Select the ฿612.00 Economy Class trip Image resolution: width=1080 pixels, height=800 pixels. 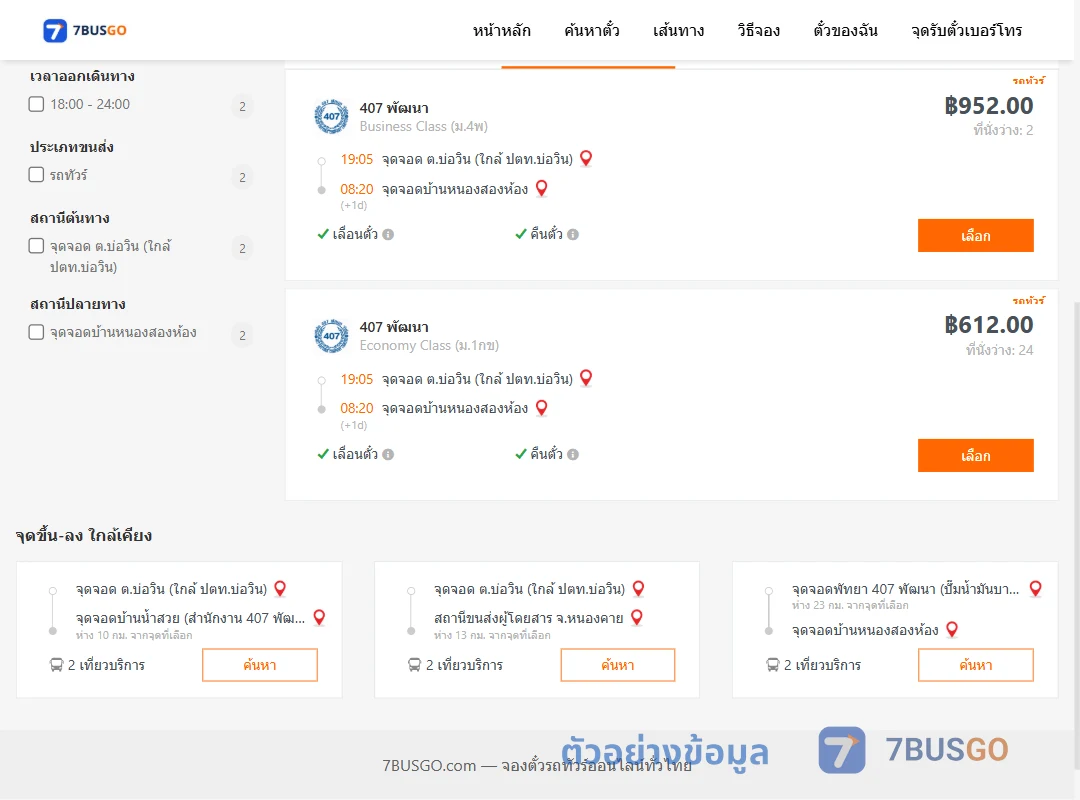click(x=975, y=455)
